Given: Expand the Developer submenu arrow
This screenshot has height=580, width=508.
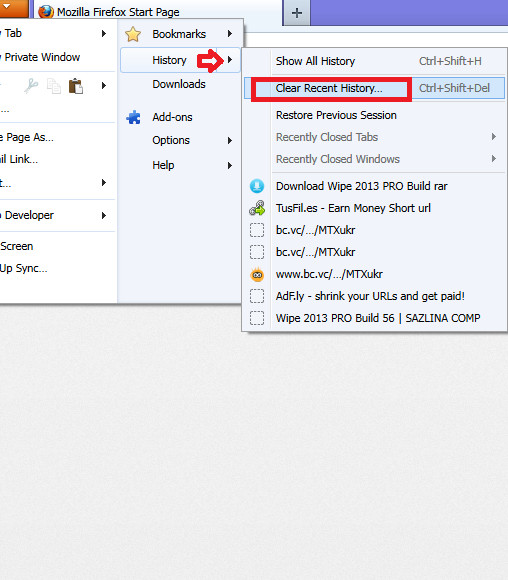Looking at the screenshot, I should pos(104,215).
